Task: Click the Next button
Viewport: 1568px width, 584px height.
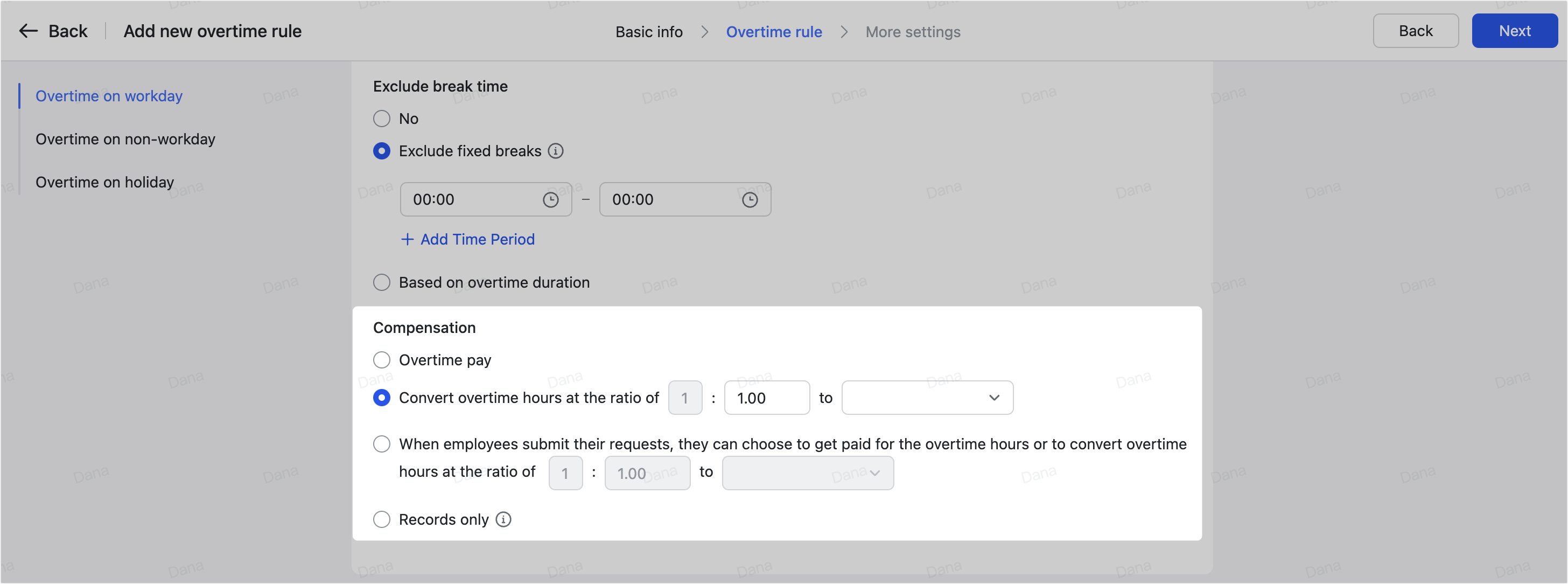Action: click(x=1515, y=31)
